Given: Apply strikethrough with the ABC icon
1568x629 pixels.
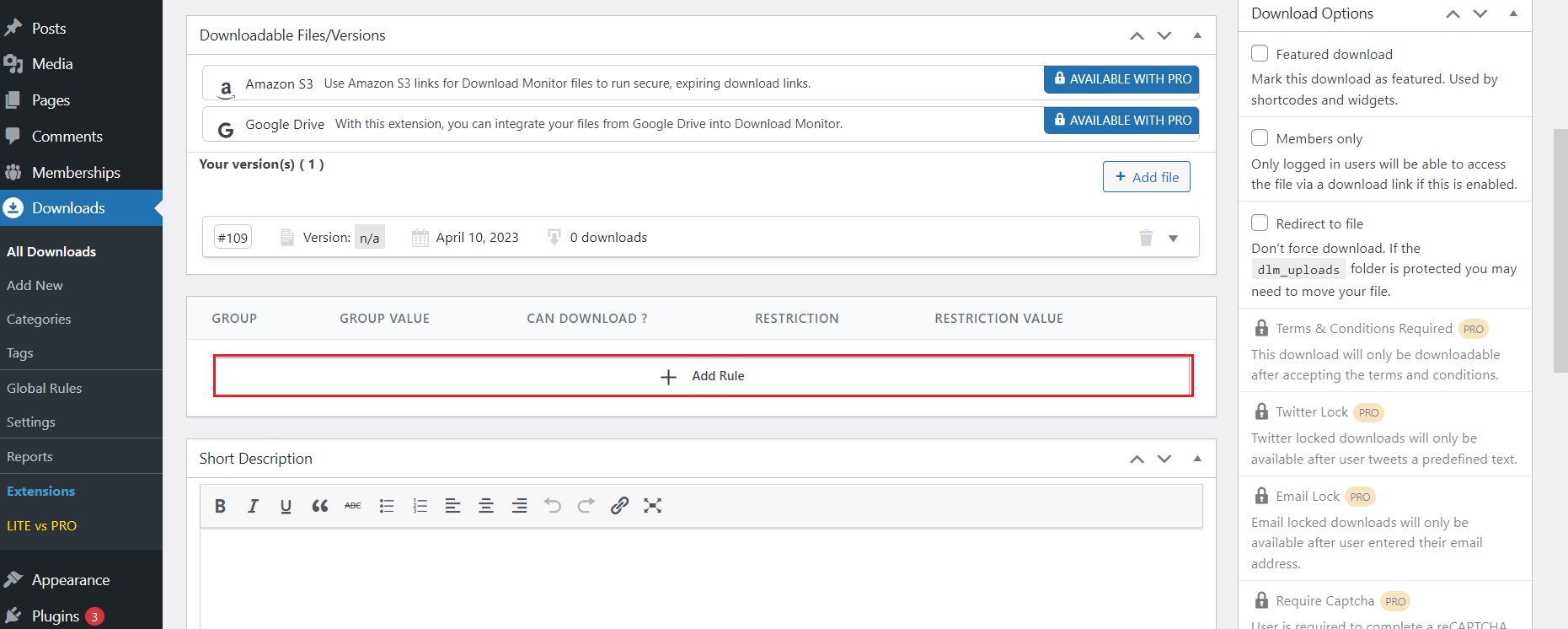Looking at the screenshot, I should 353,506.
